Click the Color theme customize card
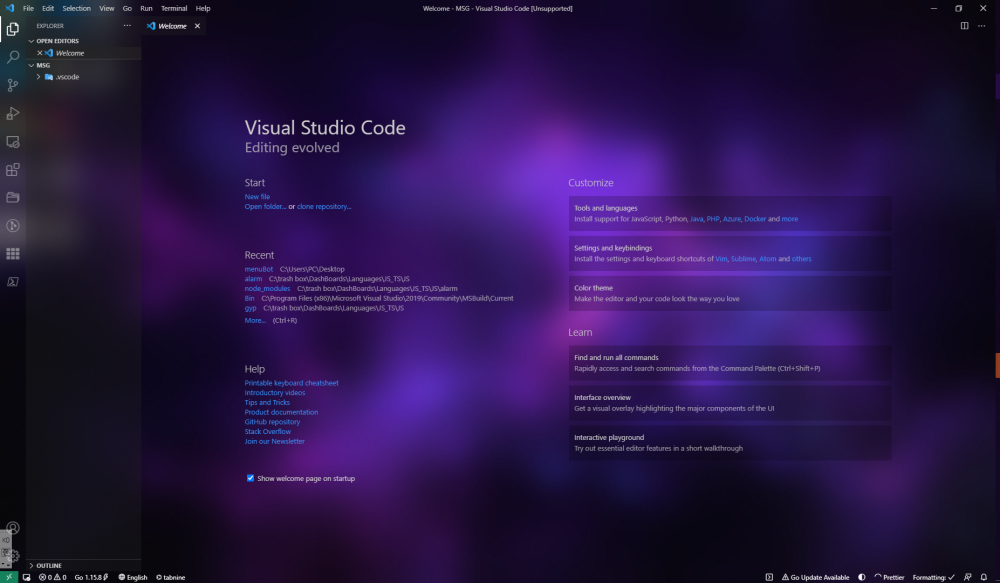Screen dimensions: 1000x583 [730, 293]
